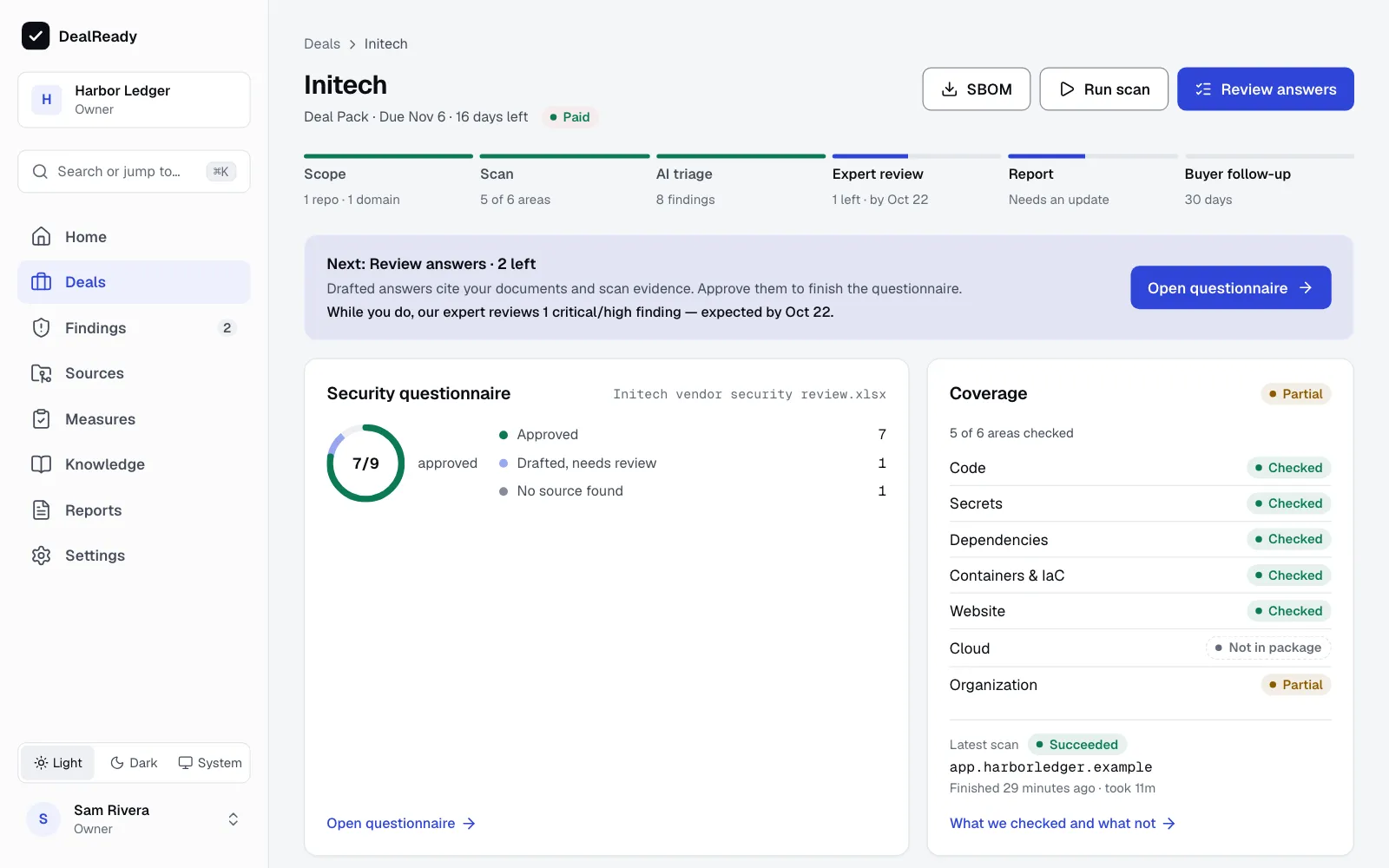Click the Sam Rivera S avatar
Image resolution: width=1389 pixels, height=868 pixels.
(43, 819)
